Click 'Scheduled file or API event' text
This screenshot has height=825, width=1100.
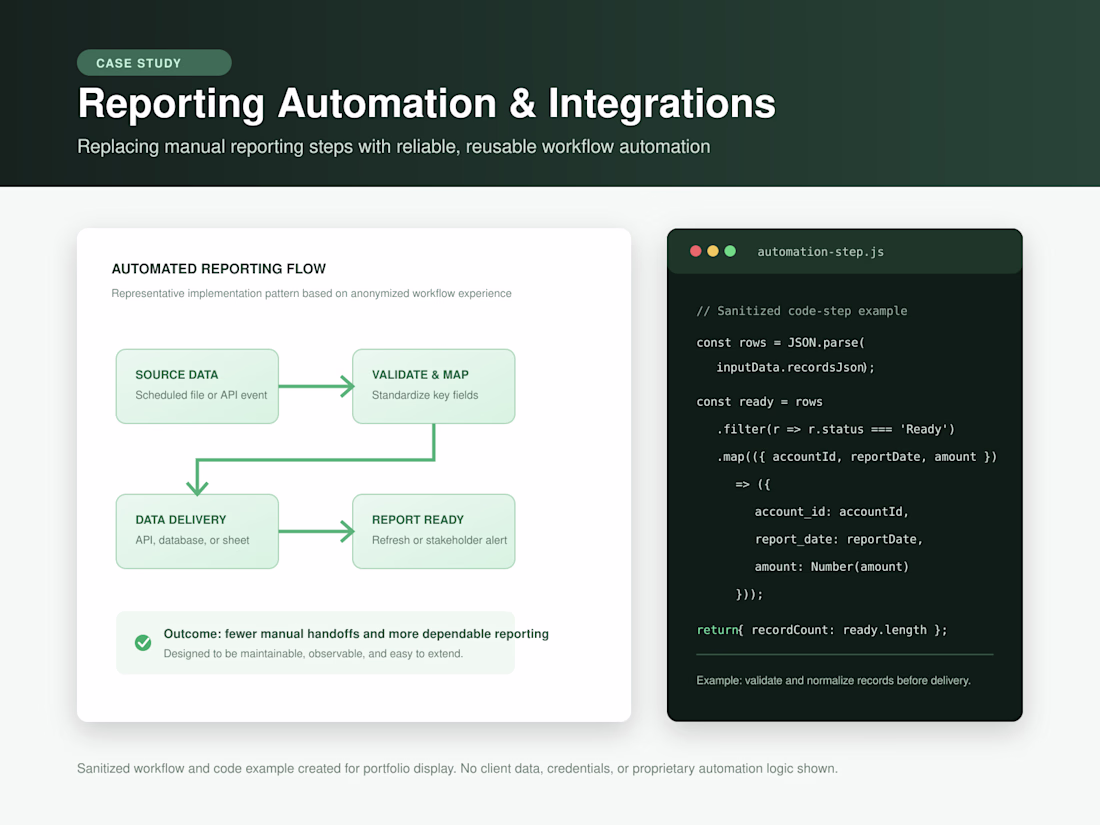pos(201,395)
